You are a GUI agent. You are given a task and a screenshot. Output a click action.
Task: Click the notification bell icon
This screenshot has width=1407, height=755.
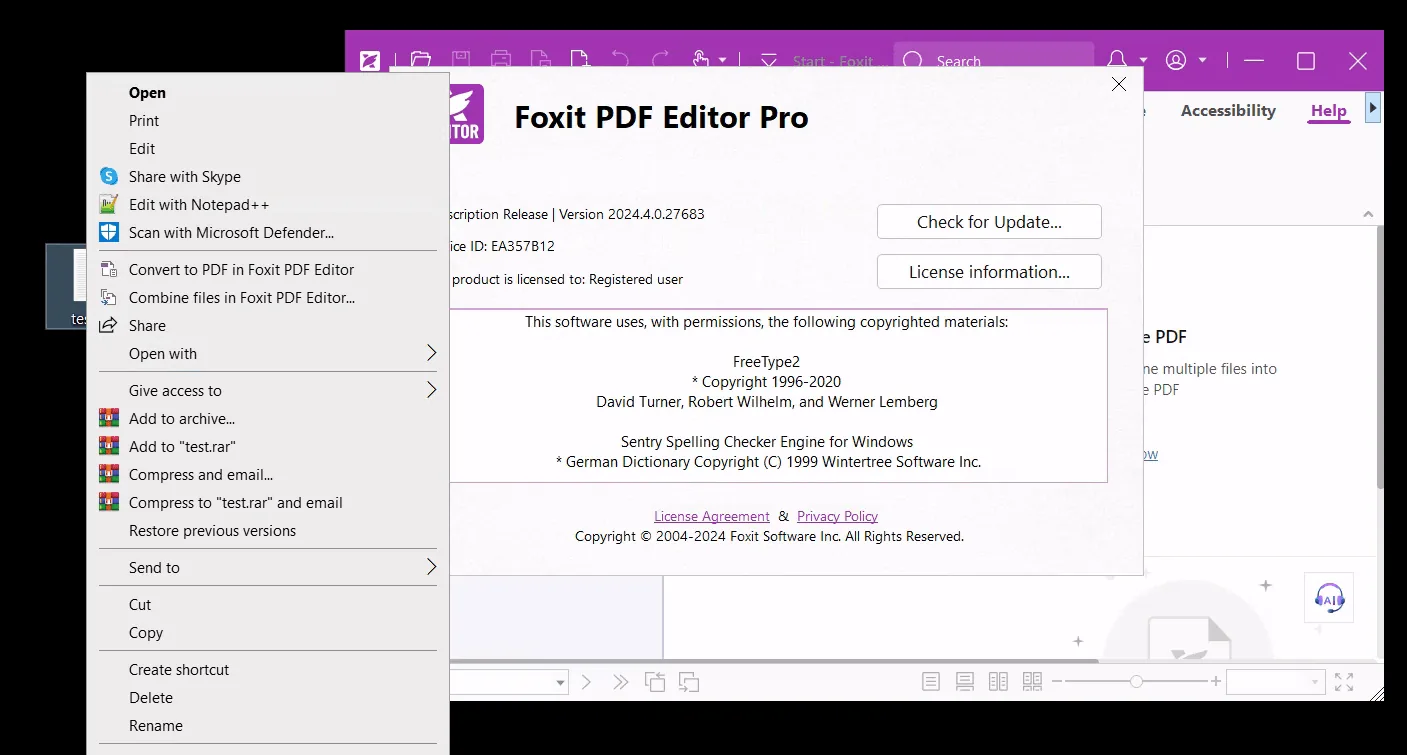click(1118, 60)
